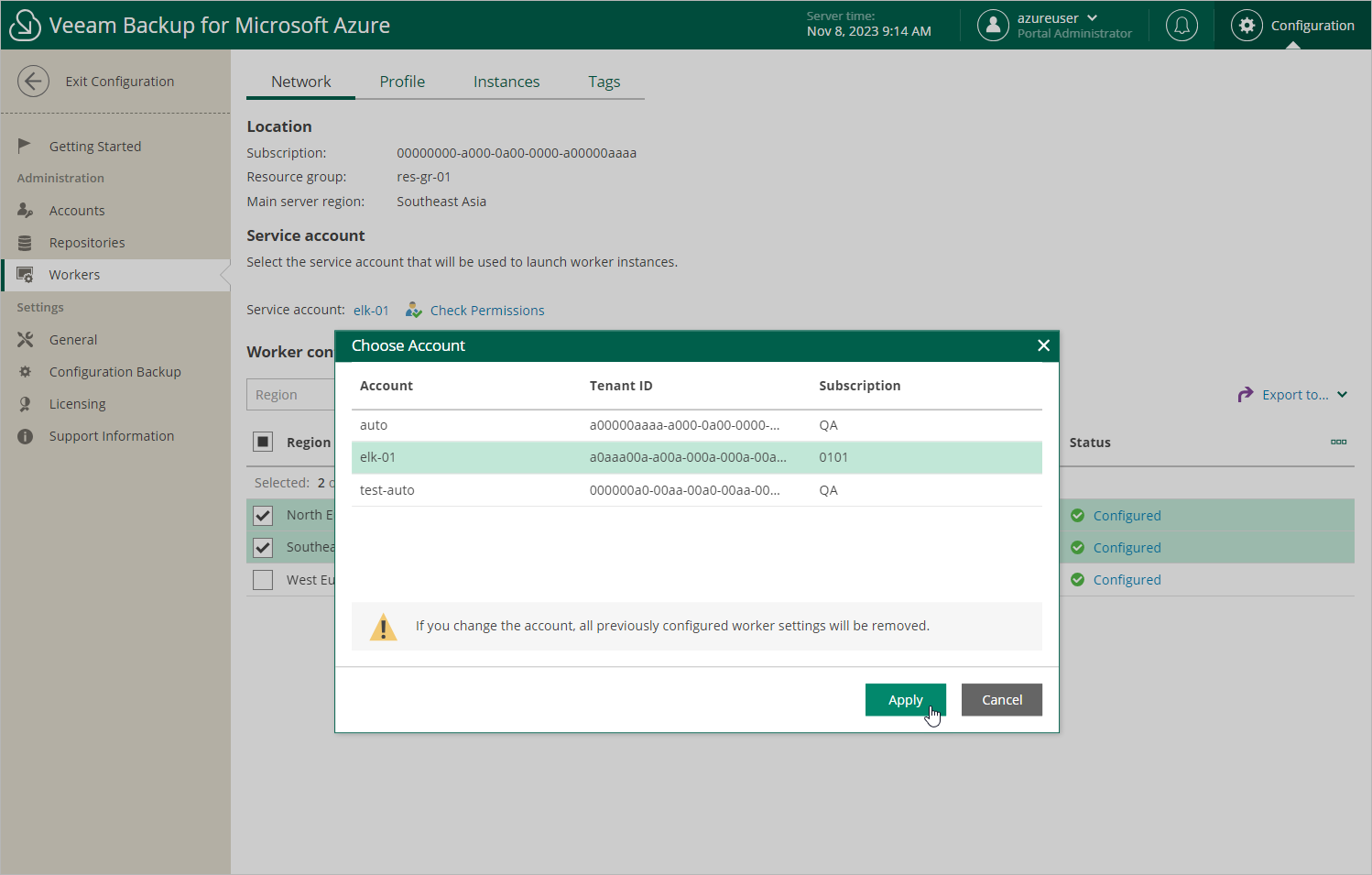Click the General tools icon
Screen dimensions: 1372x875
point(25,340)
